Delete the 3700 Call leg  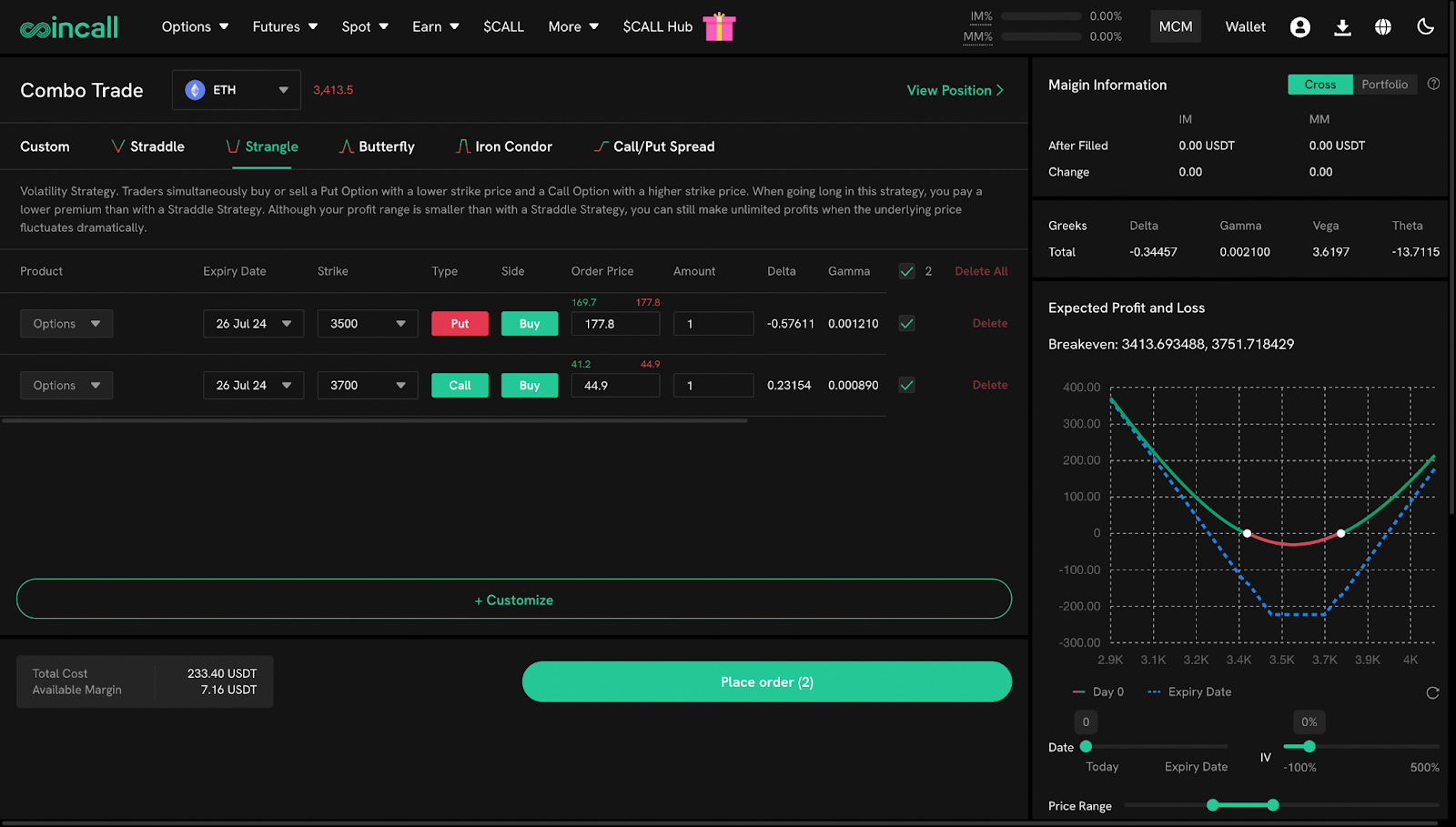tap(990, 385)
